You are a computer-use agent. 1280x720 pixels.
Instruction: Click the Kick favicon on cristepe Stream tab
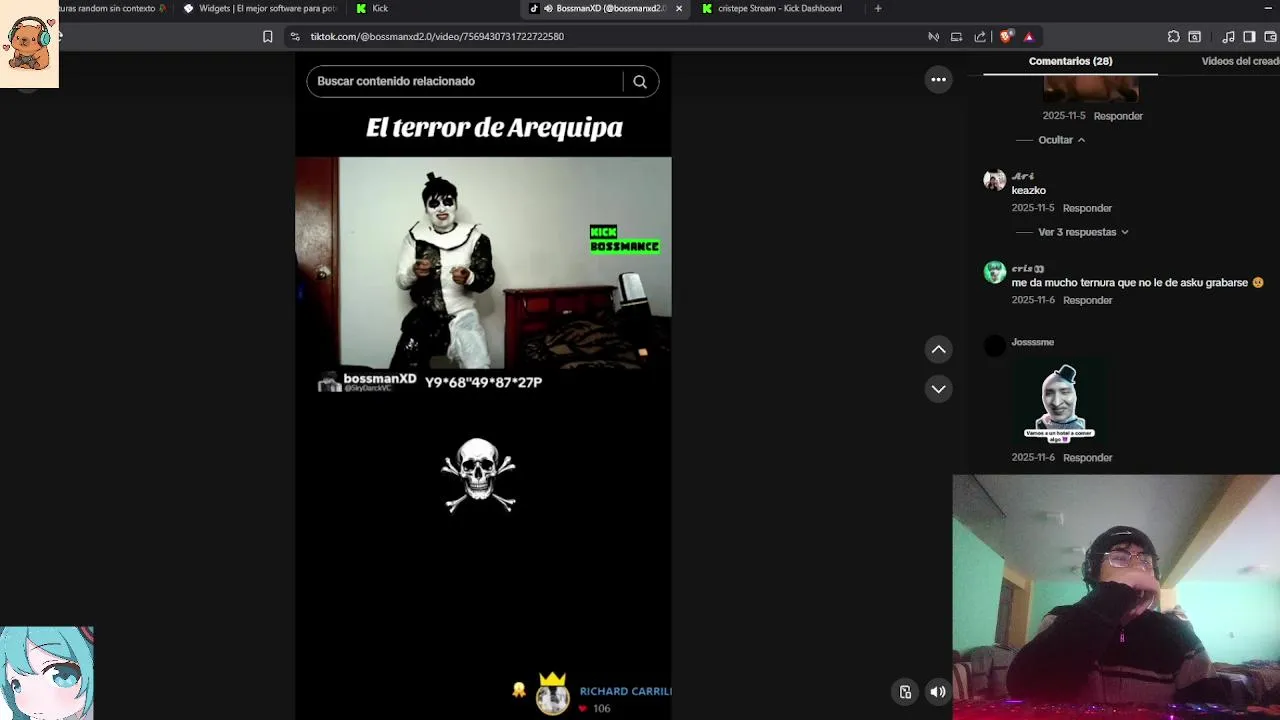tap(707, 8)
